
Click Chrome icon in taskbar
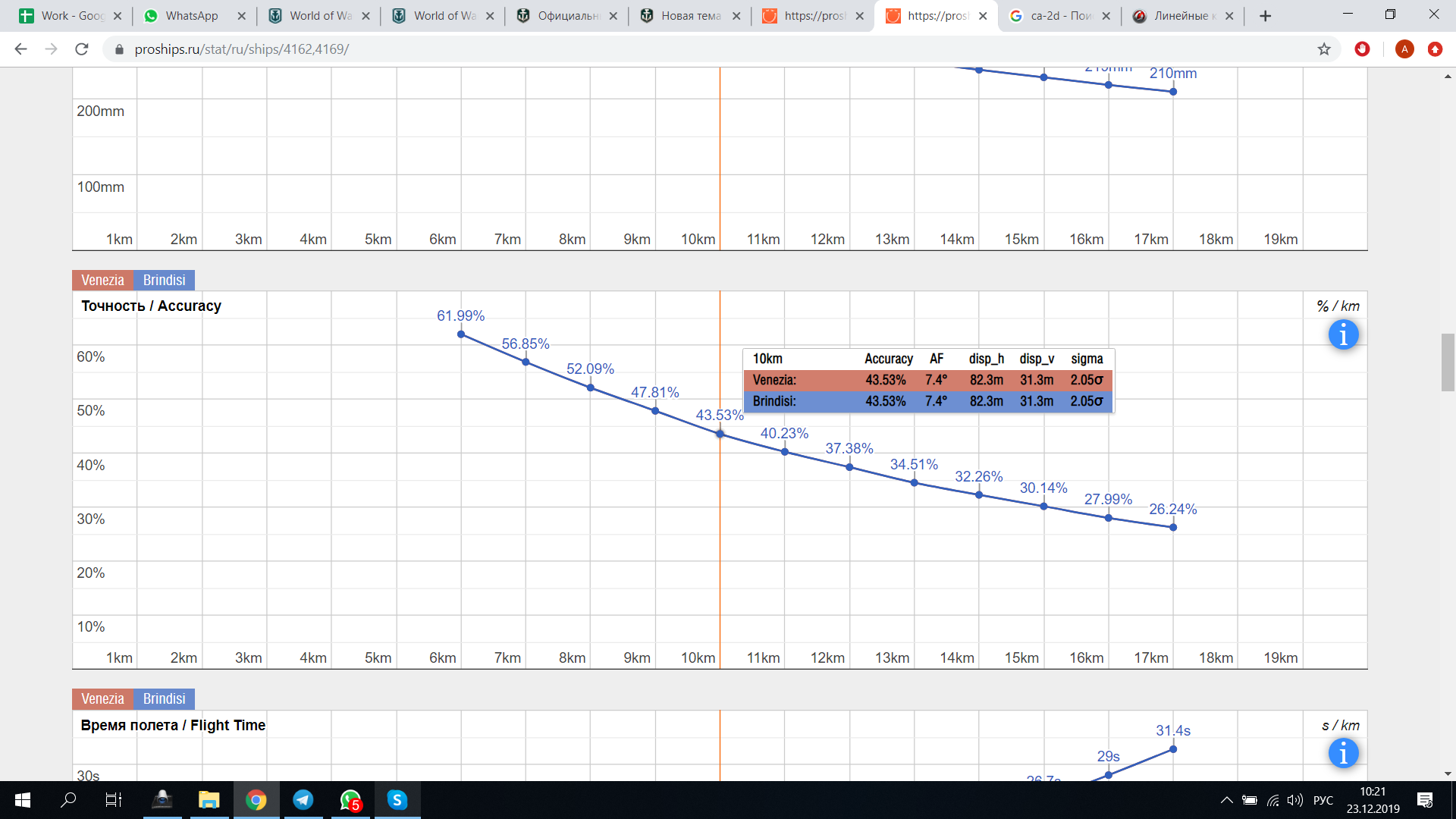pos(256,800)
